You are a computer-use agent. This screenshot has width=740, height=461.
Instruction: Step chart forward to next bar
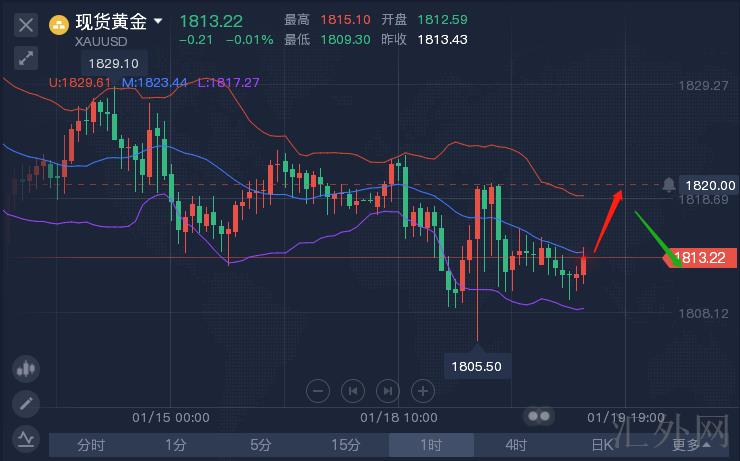pyautogui.click(x=388, y=390)
